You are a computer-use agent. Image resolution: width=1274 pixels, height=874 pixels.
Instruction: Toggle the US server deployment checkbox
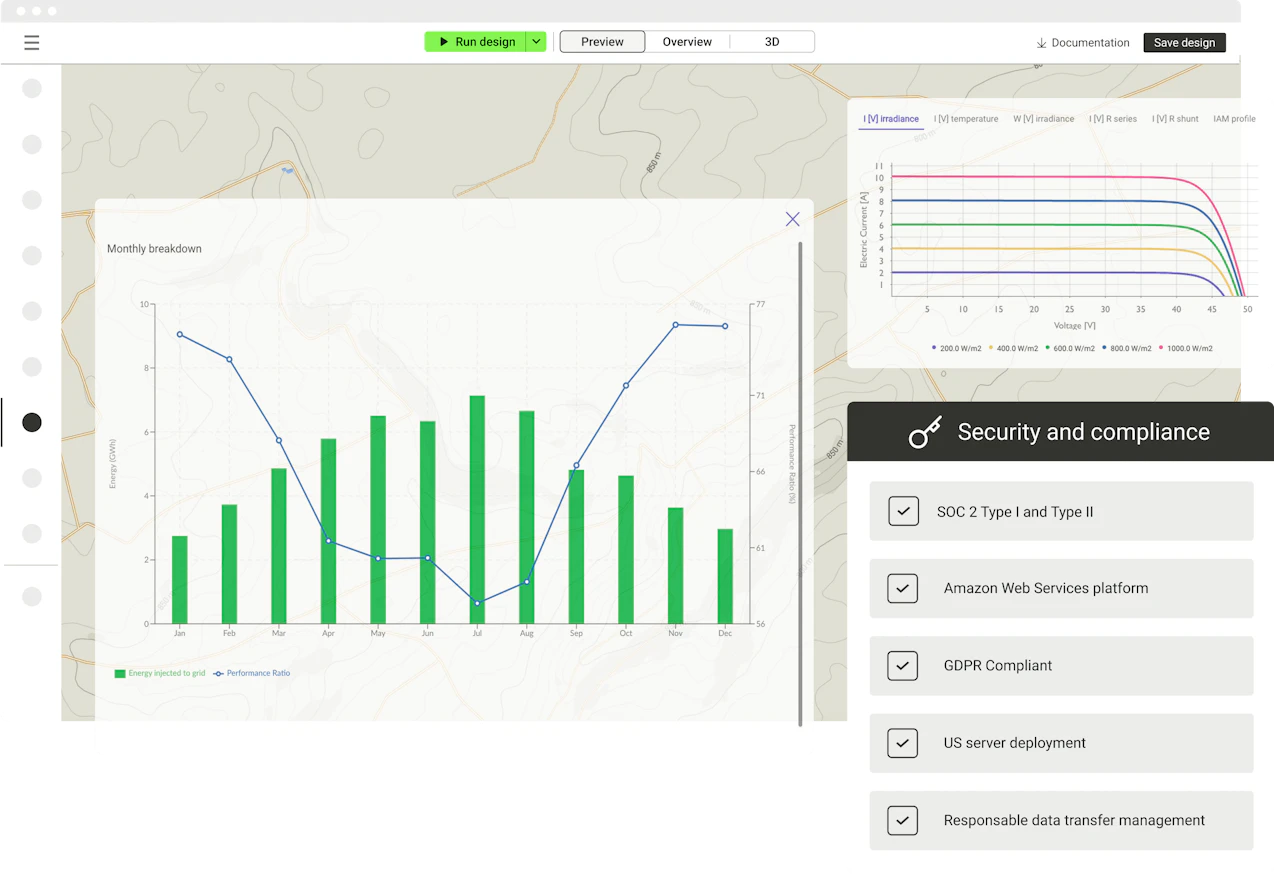click(903, 743)
